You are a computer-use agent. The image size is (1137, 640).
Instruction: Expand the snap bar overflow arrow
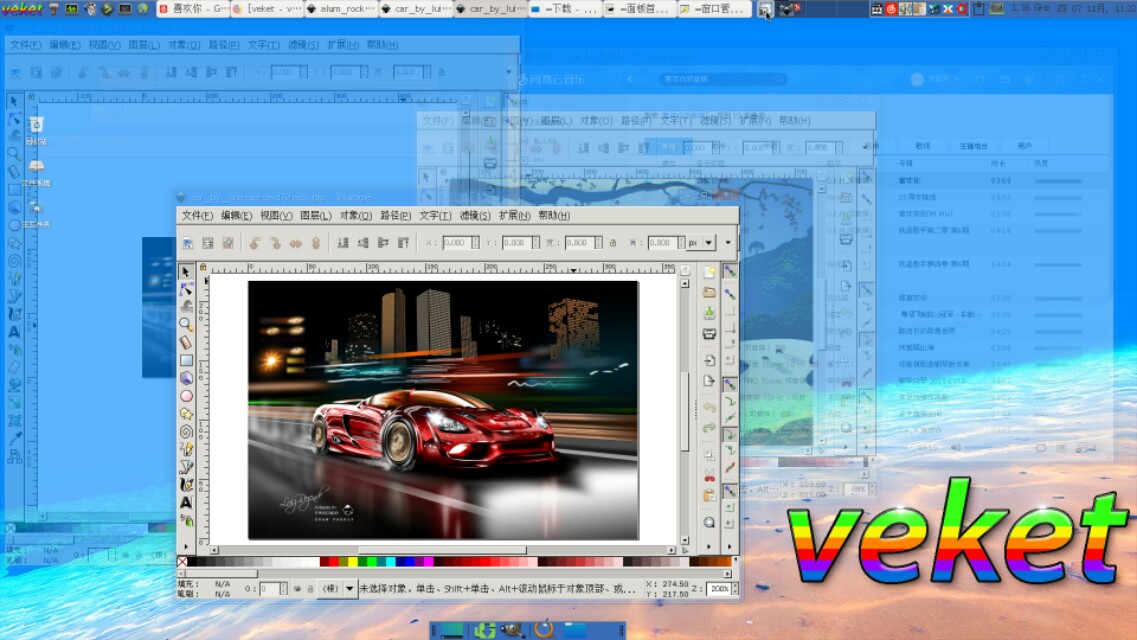coord(729,547)
